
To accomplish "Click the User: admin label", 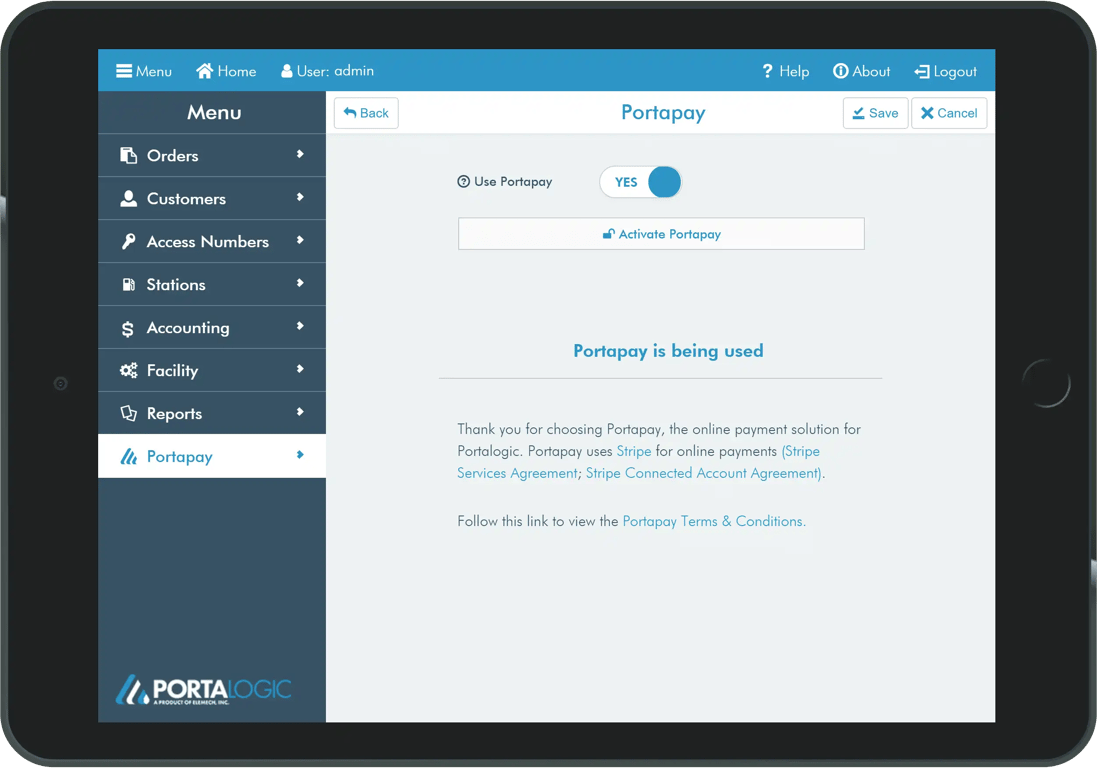I will pyautogui.click(x=327, y=71).
